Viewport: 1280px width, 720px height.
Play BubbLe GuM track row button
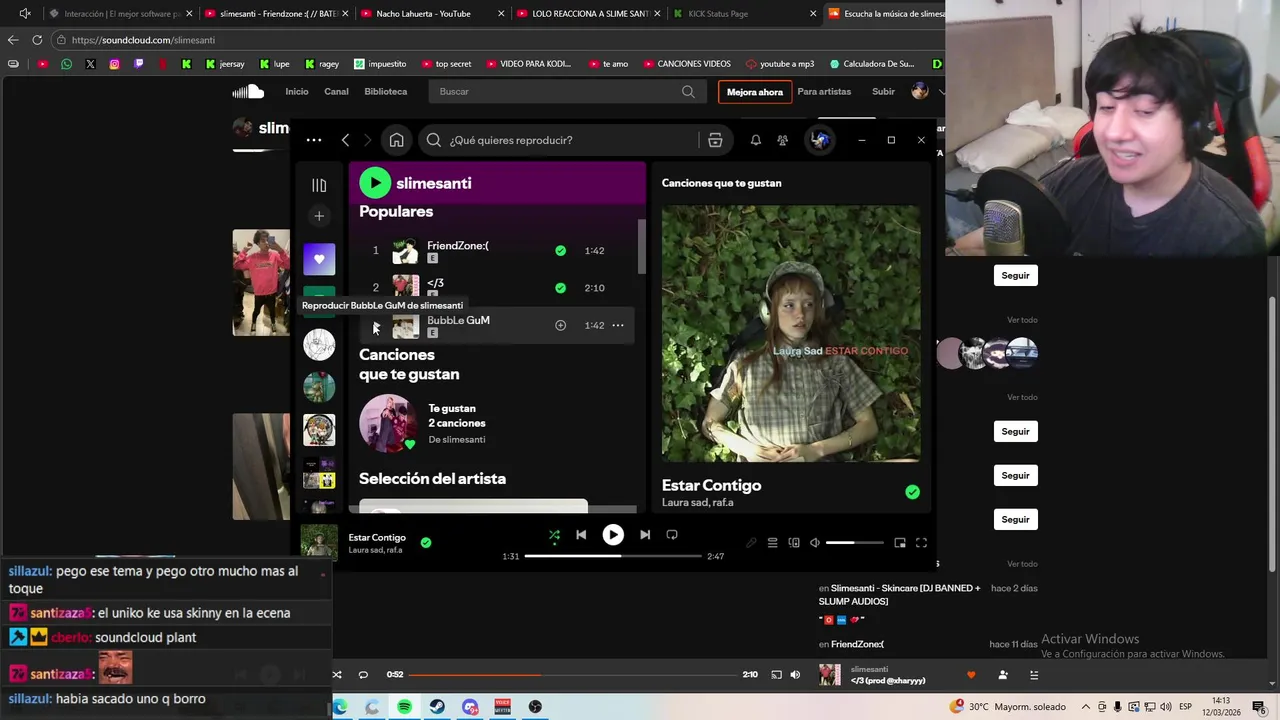[376, 326]
